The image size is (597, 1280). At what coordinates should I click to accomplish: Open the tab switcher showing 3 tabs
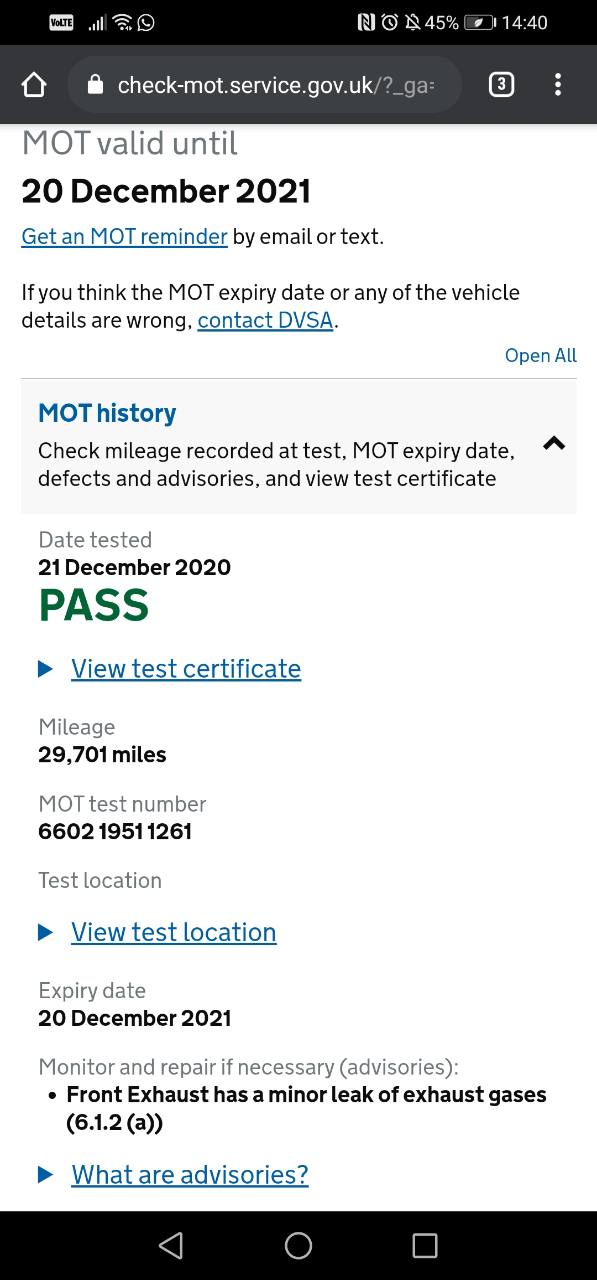(x=501, y=85)
